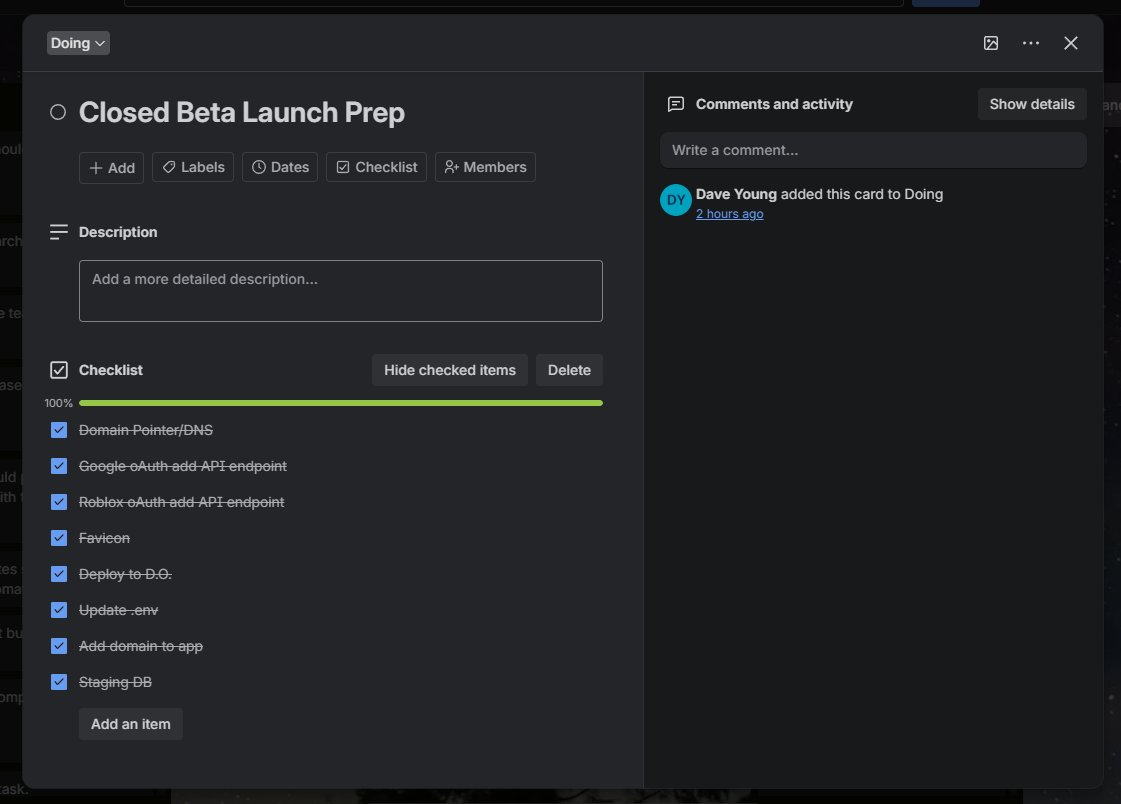Viewport: 1121px width, 804px height.
Task: Uncheck Roblox oAuth add API endpoint
Action: tap(59, 502)
